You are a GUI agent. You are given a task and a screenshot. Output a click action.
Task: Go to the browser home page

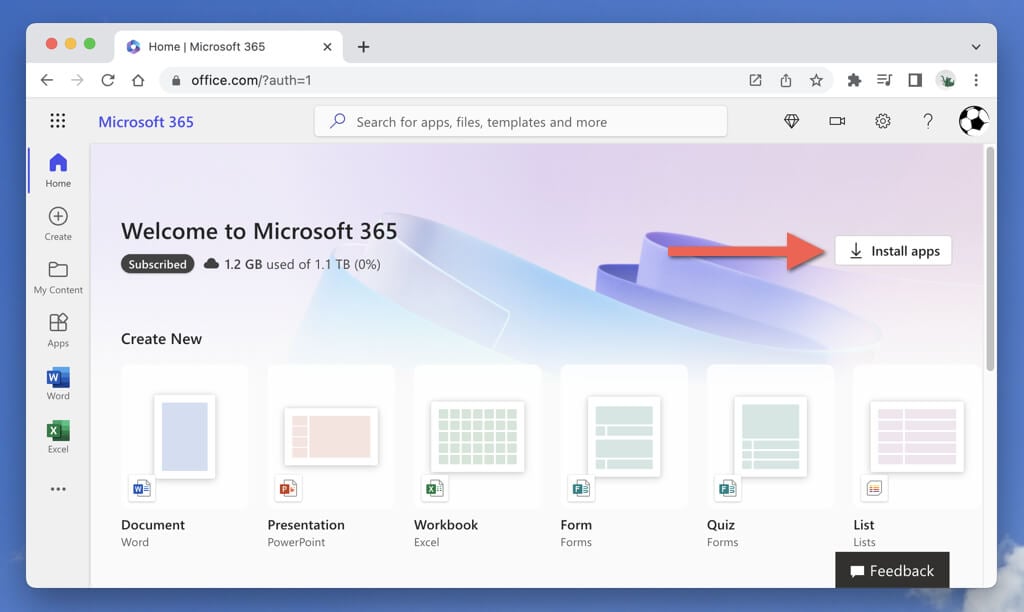[x=138, y=80]
